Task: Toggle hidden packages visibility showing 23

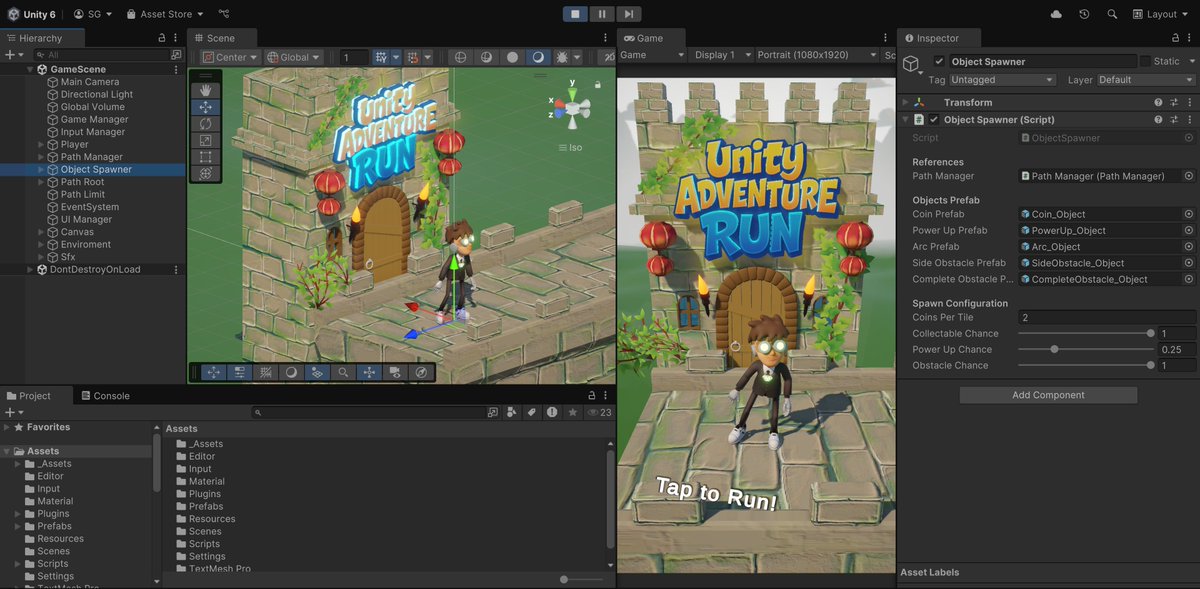Action: (x=600, y=412)
